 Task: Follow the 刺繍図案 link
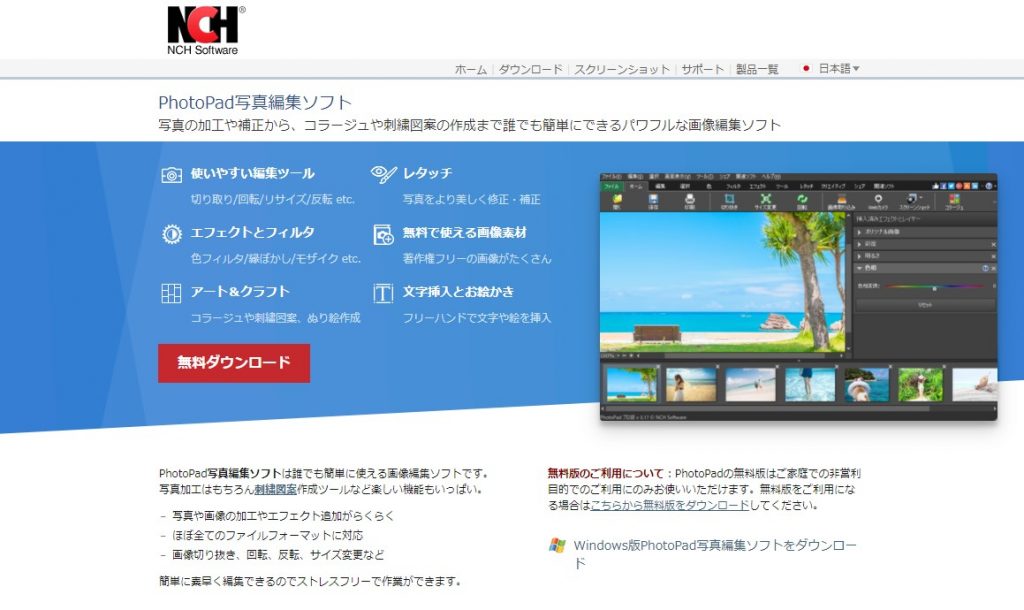point(275,489)
